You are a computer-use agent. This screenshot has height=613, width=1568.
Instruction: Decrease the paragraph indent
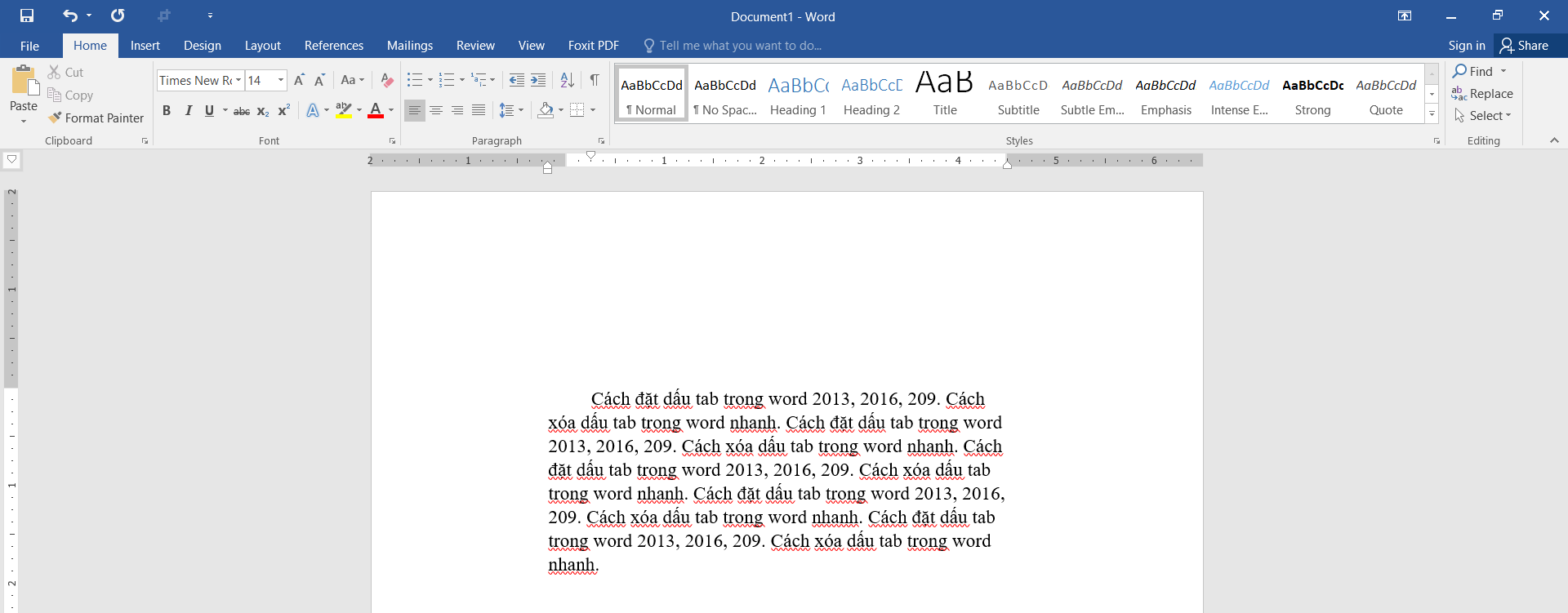click(516, 80)
